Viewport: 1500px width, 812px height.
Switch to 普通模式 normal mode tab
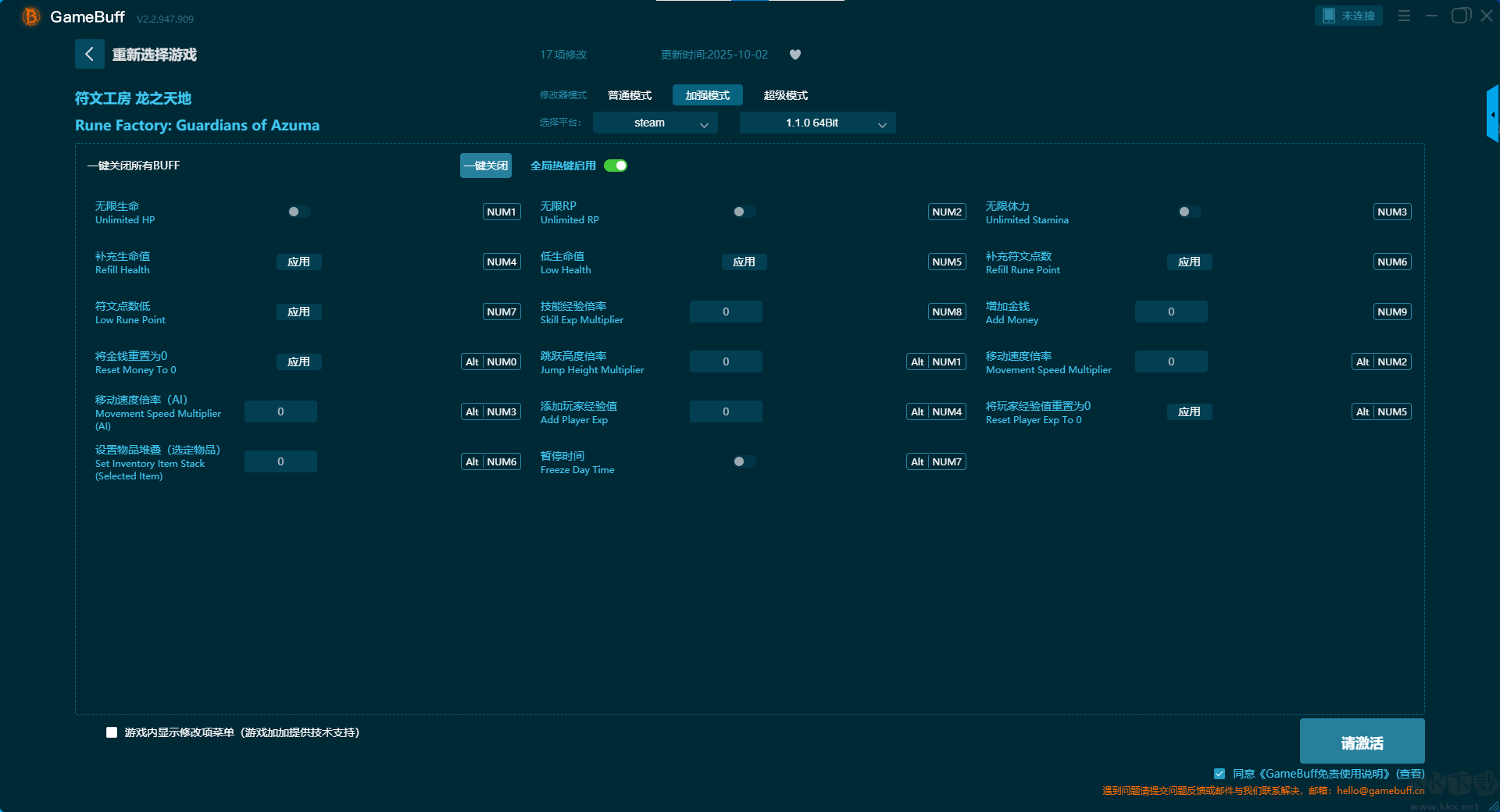630,95
